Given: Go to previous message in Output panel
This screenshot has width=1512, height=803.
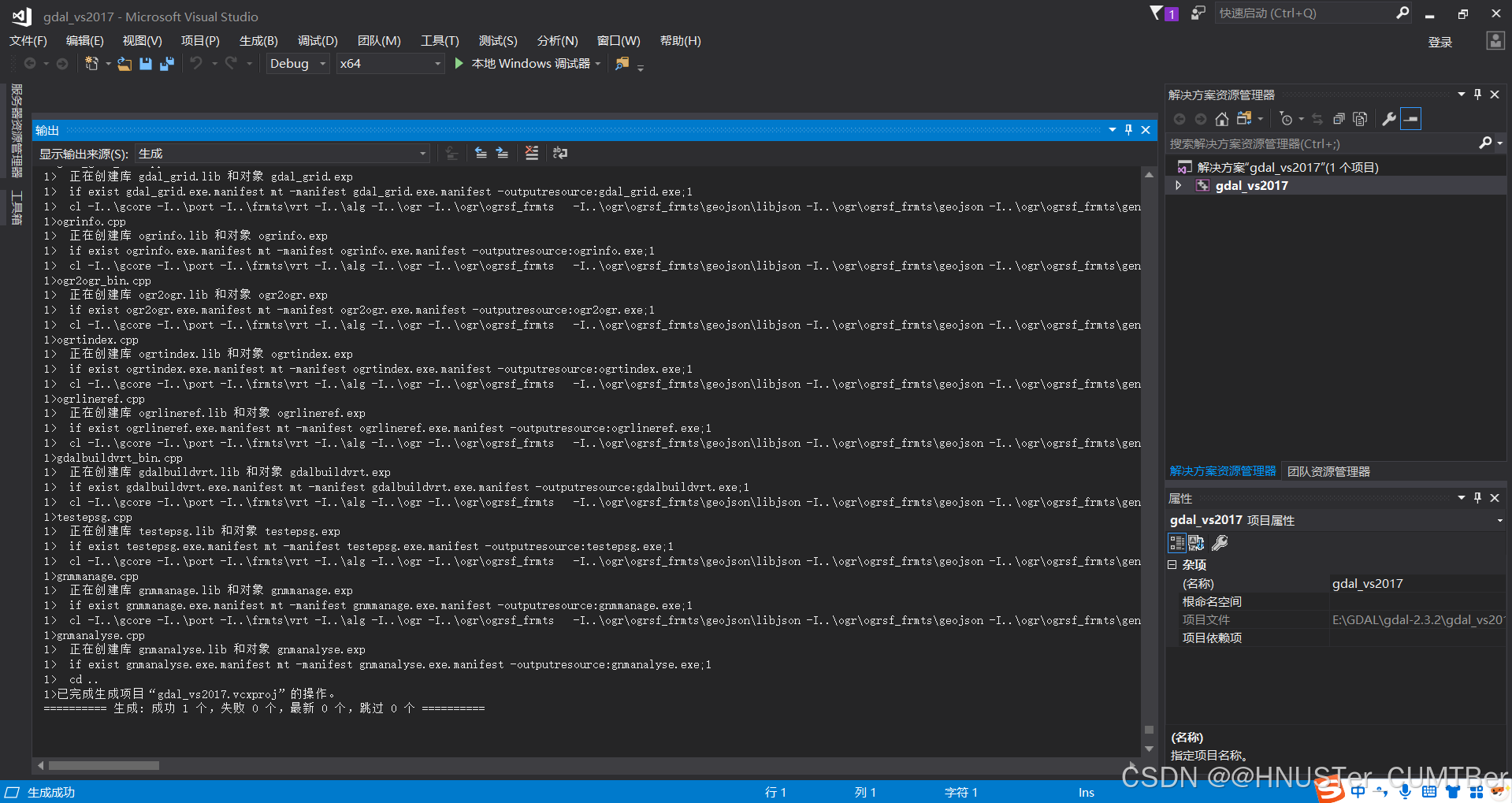Looking at the screenshot, I should click(x=481, y=153).
